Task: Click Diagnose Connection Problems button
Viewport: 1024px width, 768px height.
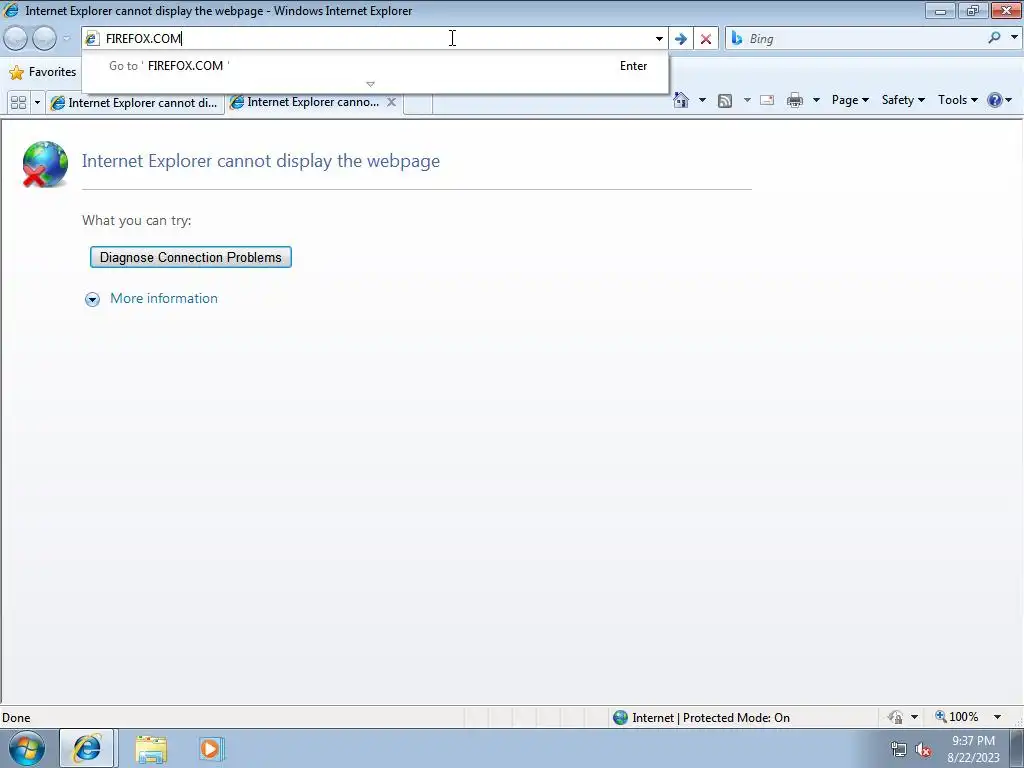Action: (x=191, y=257)
